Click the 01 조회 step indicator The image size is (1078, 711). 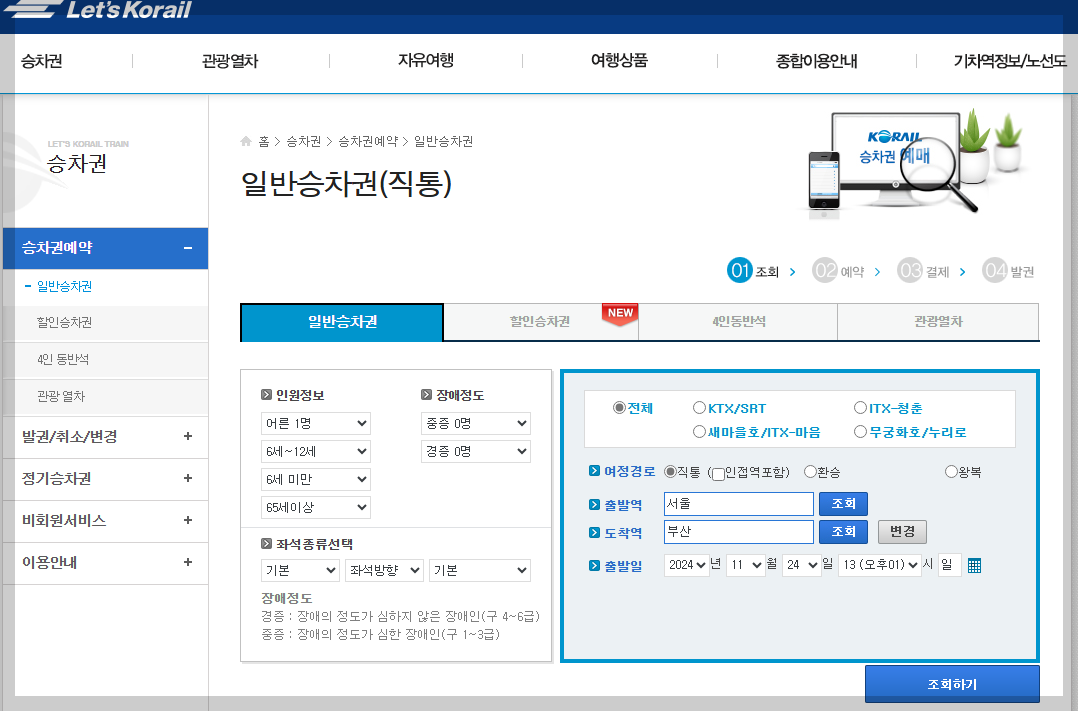(x=753, y=271)
